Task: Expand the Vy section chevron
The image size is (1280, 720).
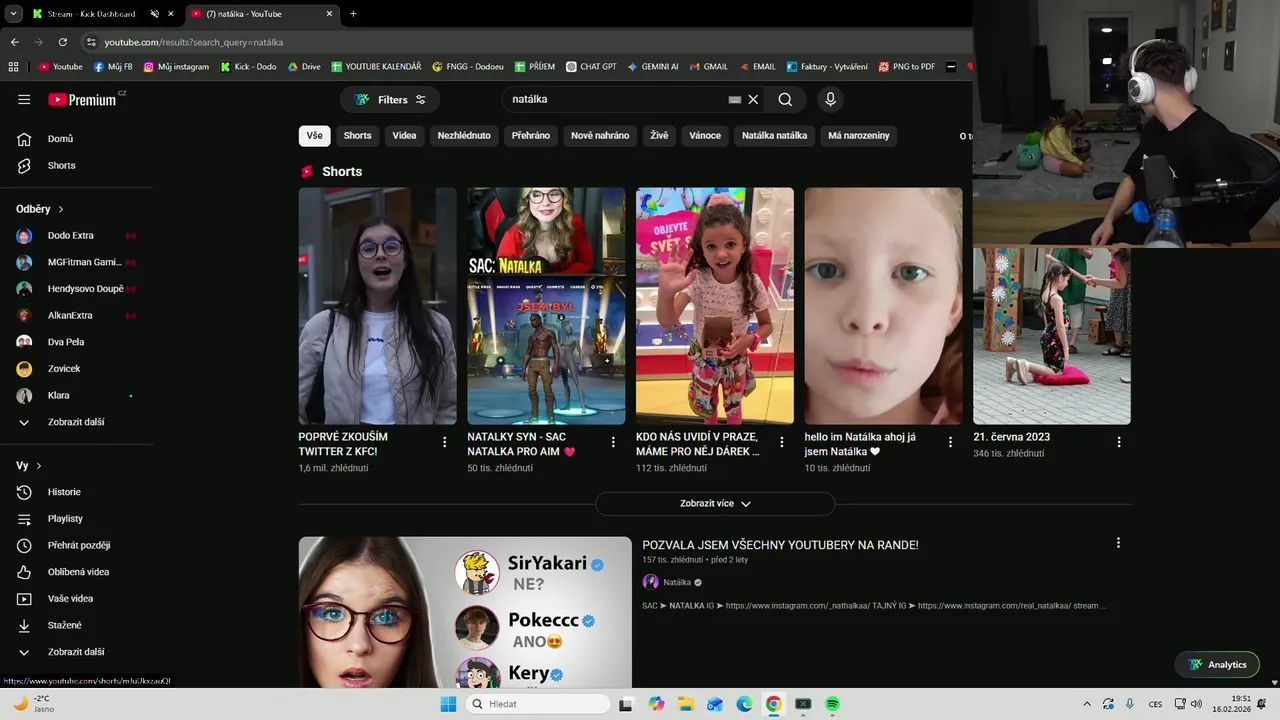Action: [39, 466]
